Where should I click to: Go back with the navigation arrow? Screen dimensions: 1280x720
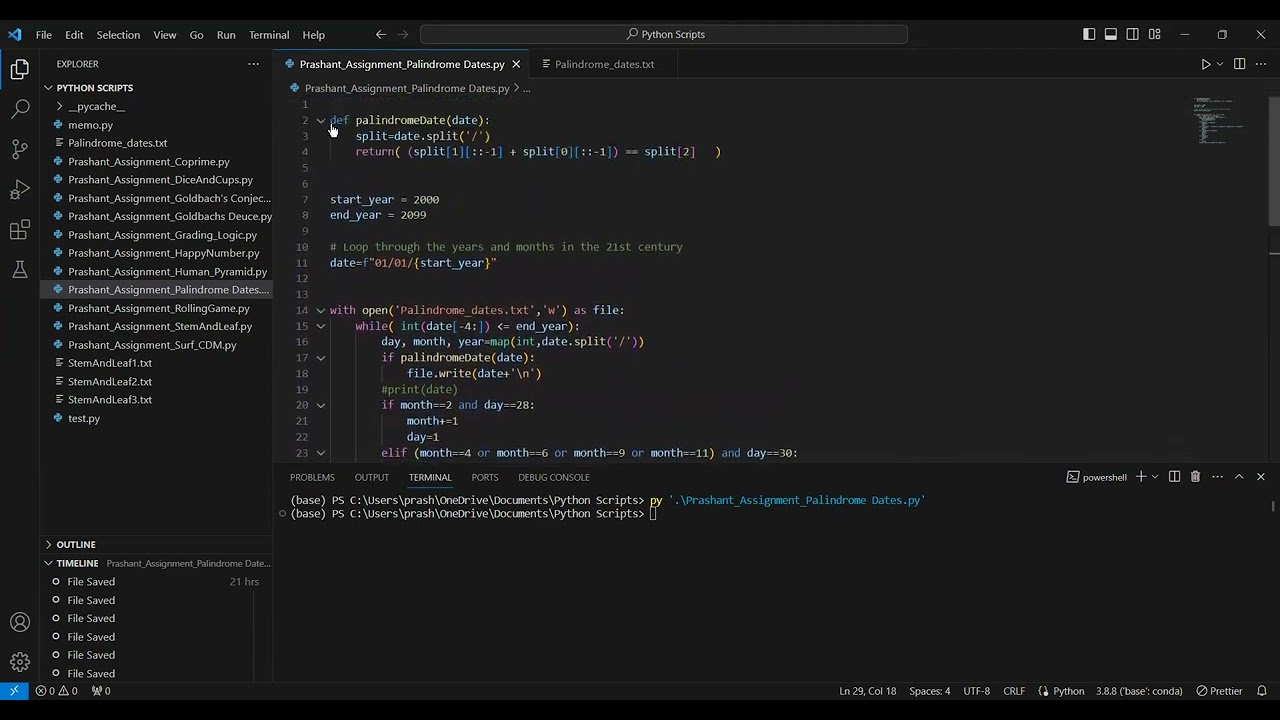click(x=381, y=34)
